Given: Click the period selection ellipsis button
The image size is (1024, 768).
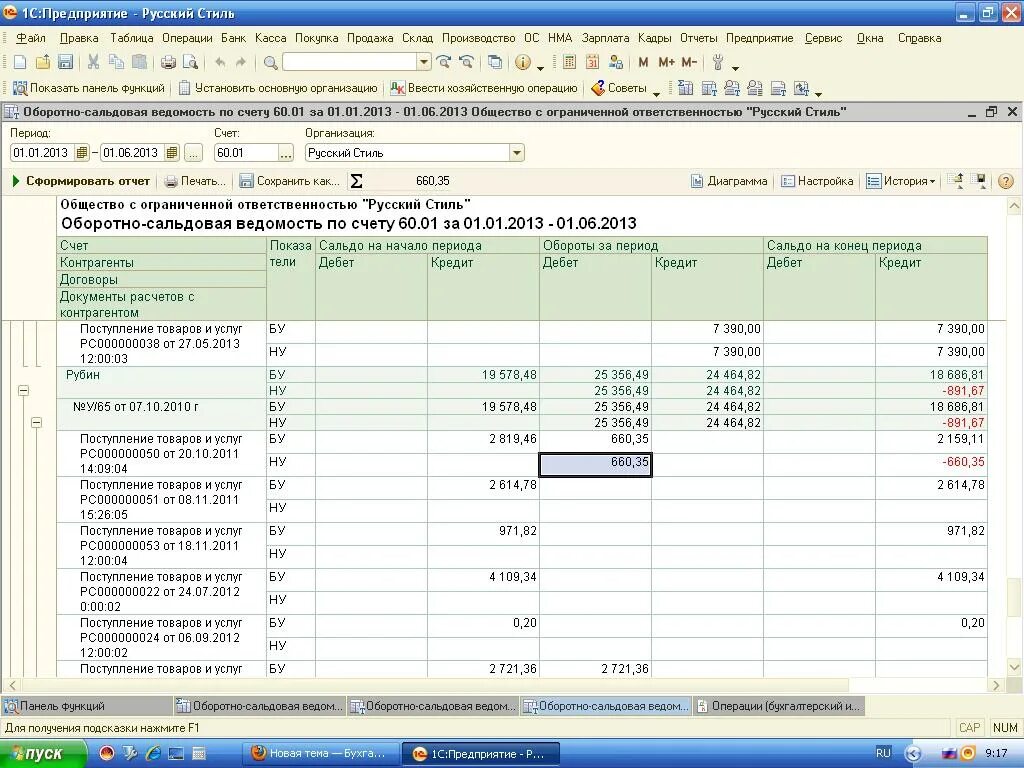Looking at the screenshot, I should (x=193, y=153).
